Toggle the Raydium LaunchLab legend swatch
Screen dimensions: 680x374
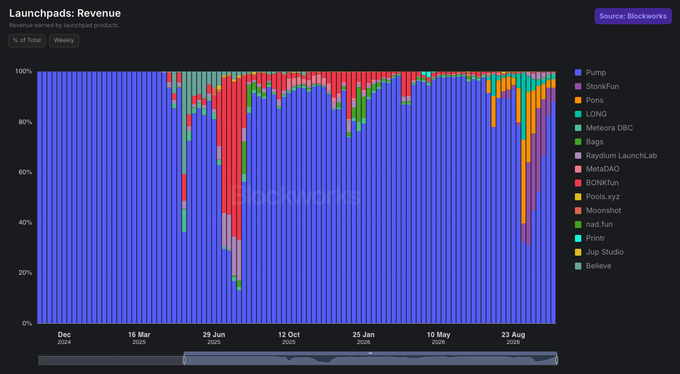pyautogui.click(x=578, y=155)
